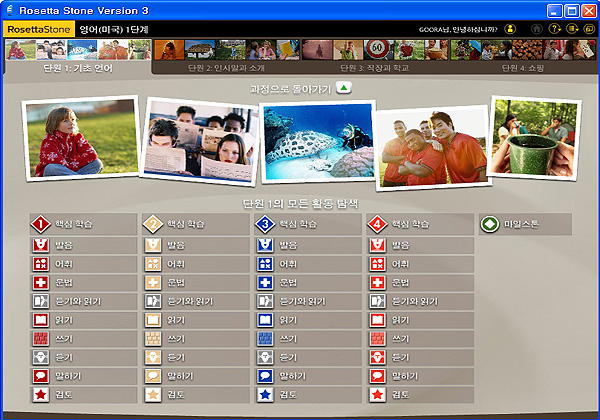600x420 pixels.
Task: Open lesson 4 읽기 reading activity
Action: click(x=420, y=320)
